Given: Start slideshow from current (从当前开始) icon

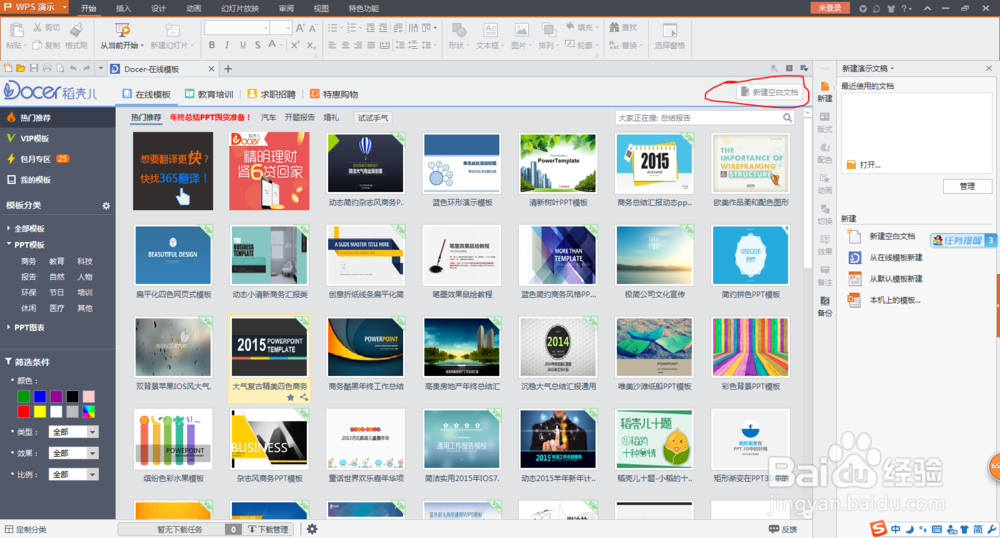Looking at the screenshot, I should click(122, 29).
